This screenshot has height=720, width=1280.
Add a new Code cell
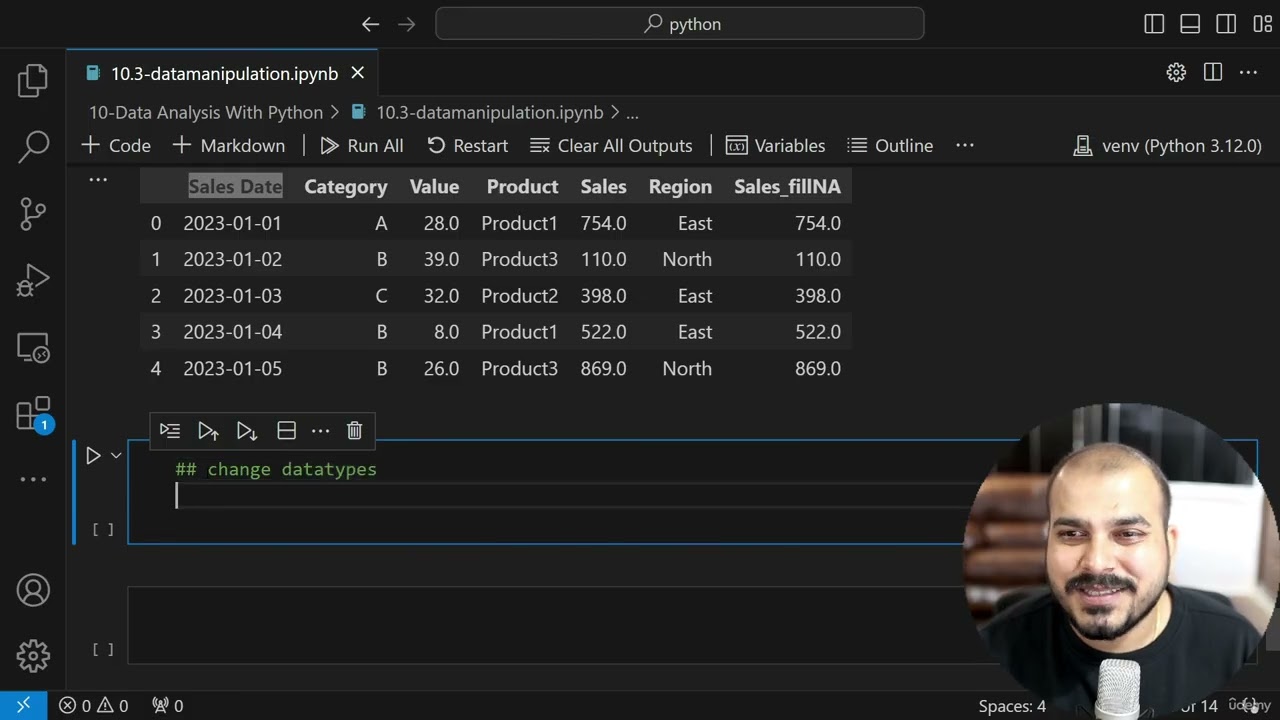116,145
